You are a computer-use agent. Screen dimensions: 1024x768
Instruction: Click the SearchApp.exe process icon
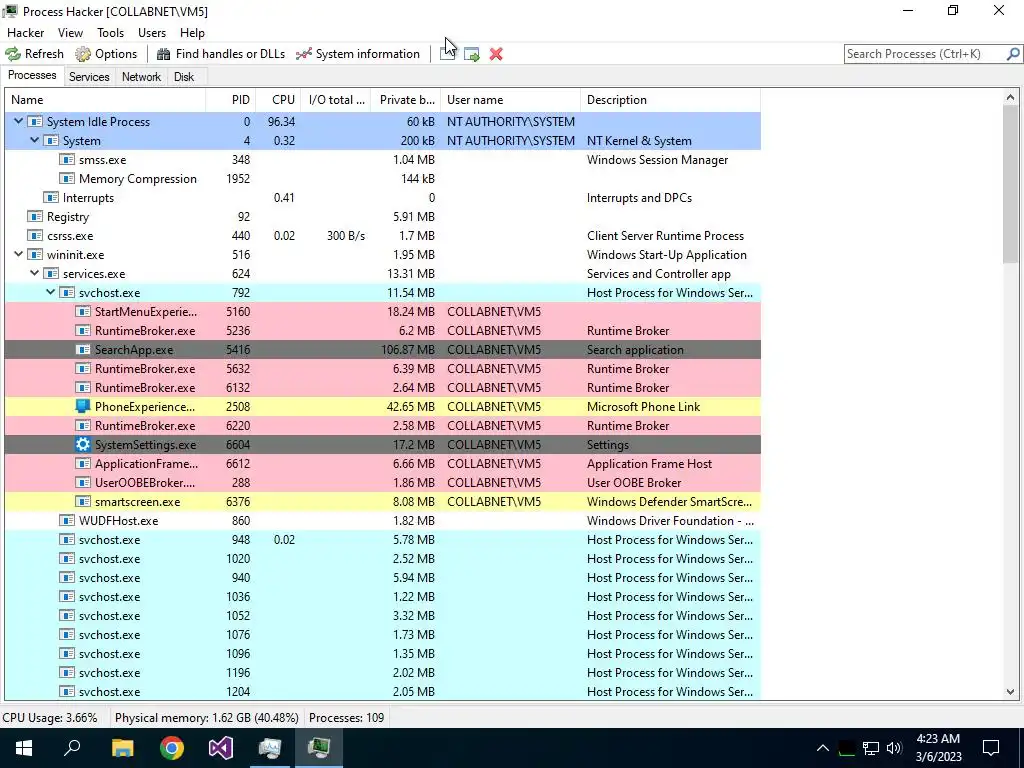point(82,349)
